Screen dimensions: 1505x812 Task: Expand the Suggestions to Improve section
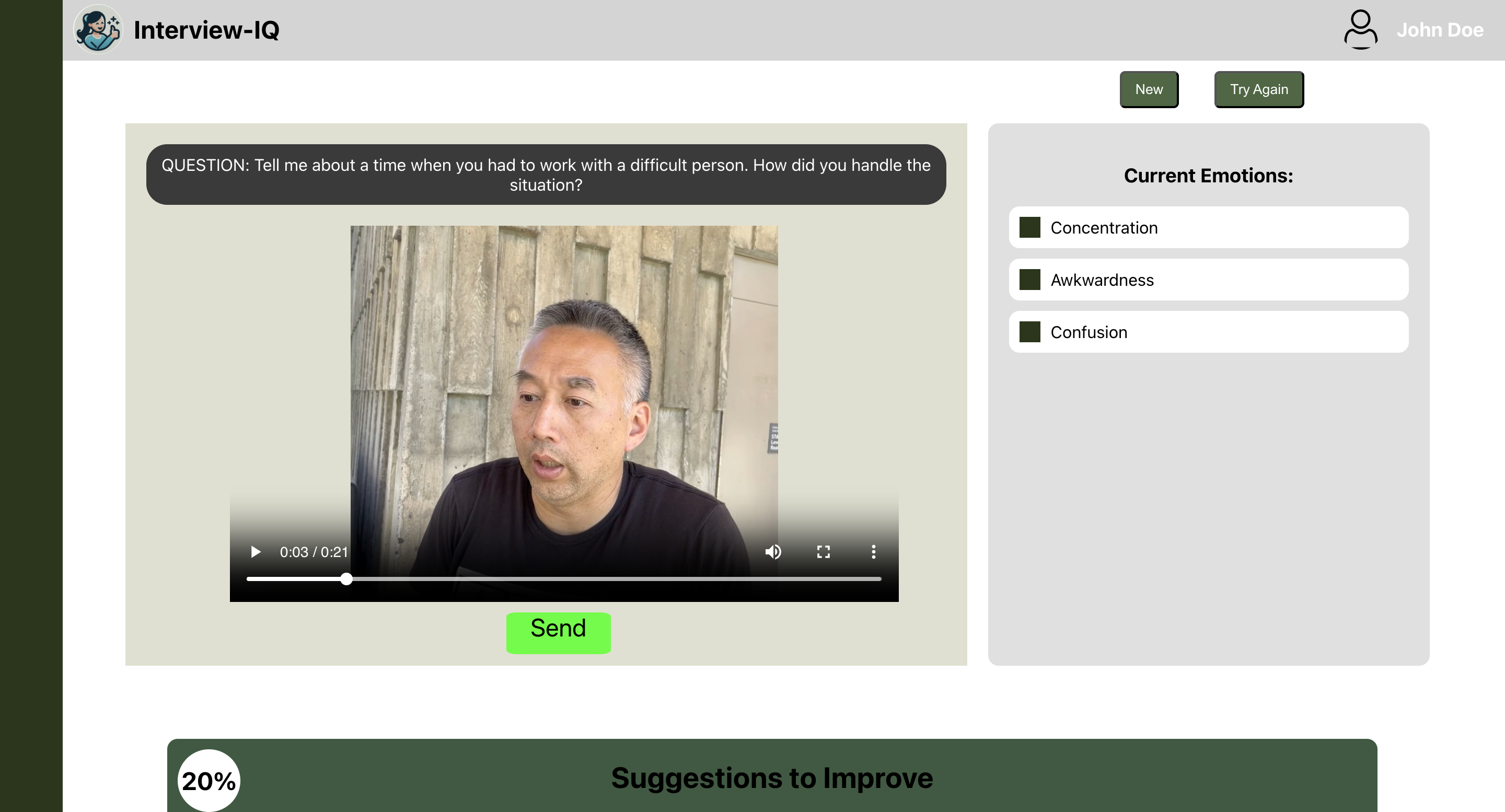pyautogui.click(x=771, y=778)
